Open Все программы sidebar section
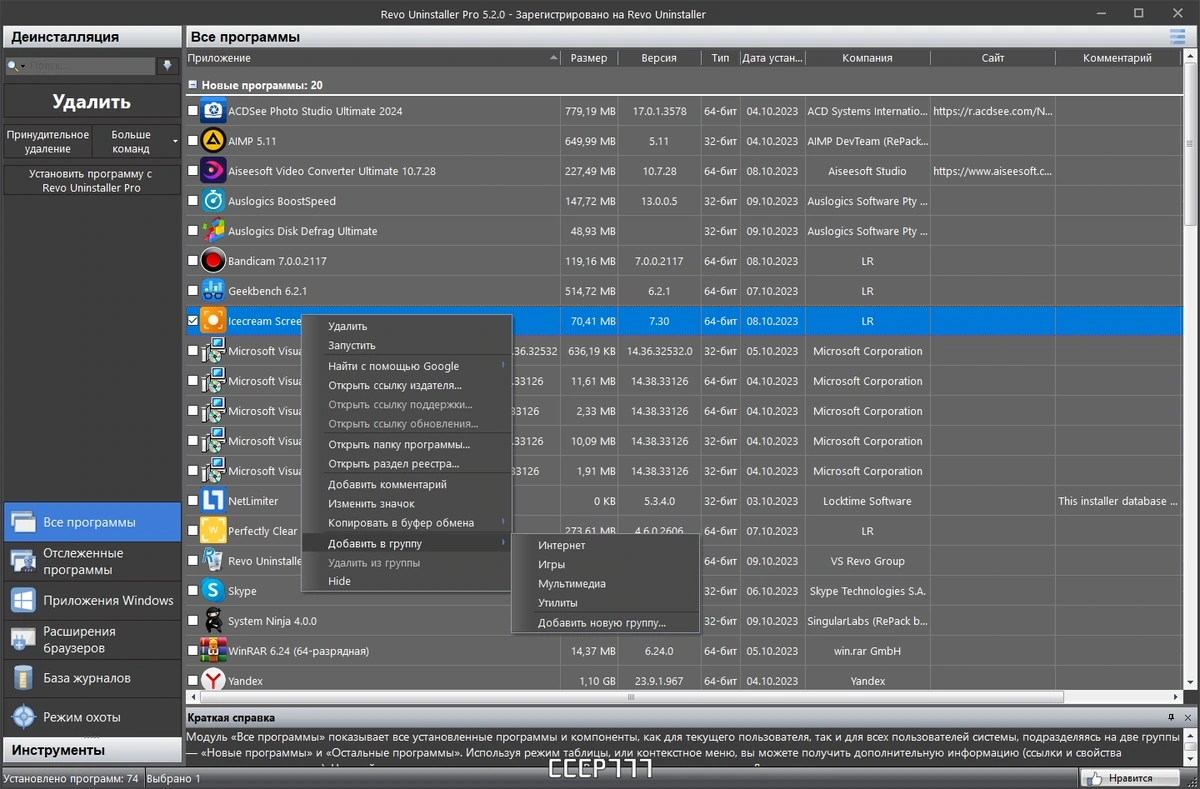 point(92,522)
